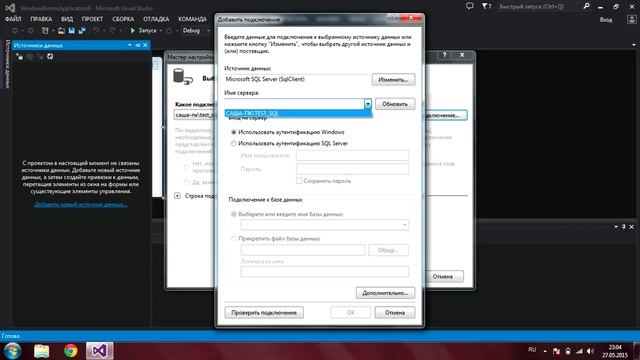Click the Redo toolbar icon
Image resolution: width=640 pixels, height=360 pixels.
point(112,31)
